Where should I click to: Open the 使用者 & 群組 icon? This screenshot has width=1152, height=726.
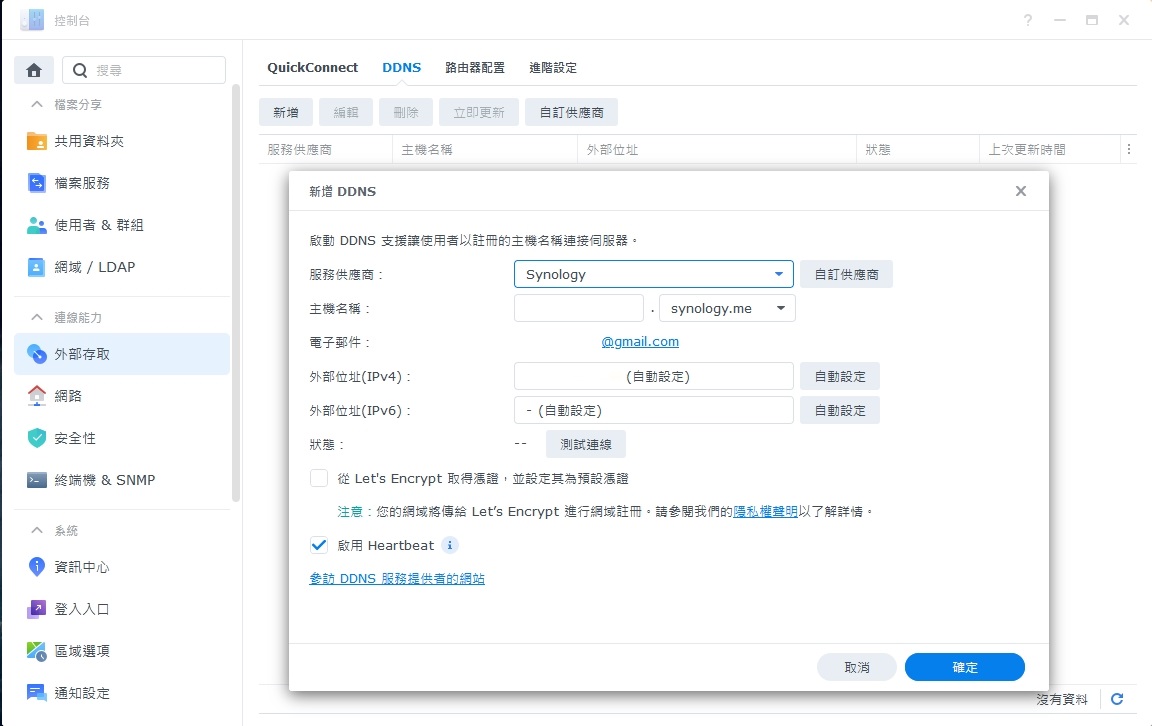point(36,225)
